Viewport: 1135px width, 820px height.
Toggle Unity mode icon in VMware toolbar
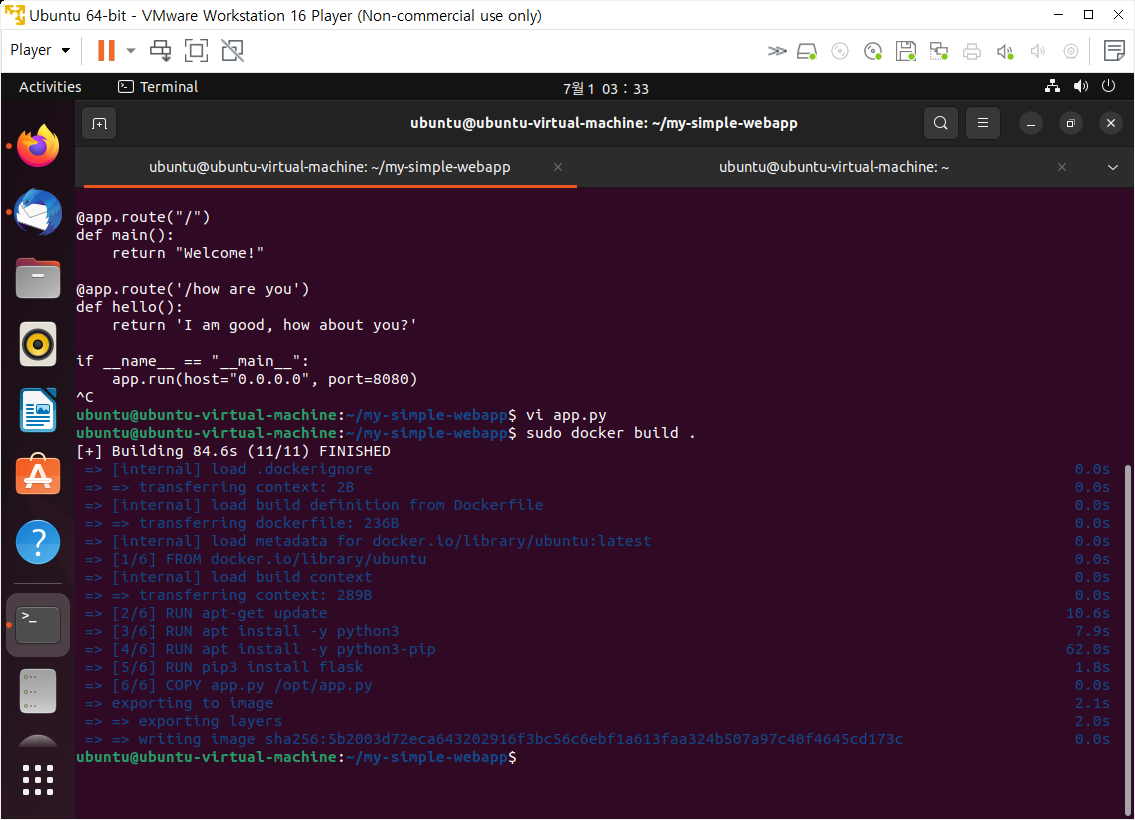pyautogui.click(x=232, y=51)
